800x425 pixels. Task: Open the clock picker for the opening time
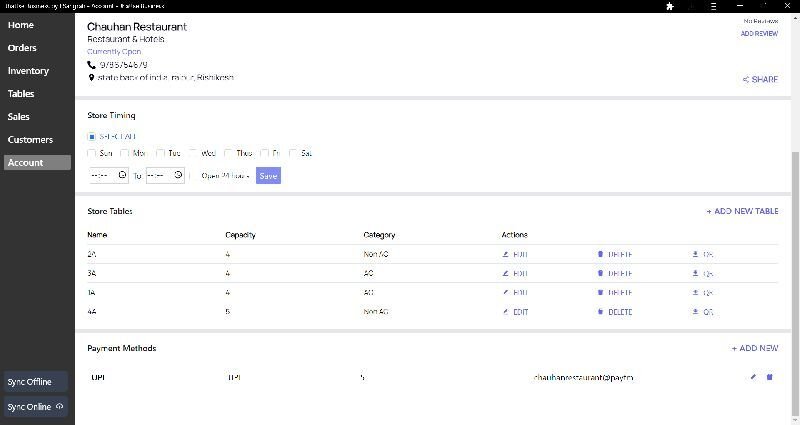click(123, 175)
